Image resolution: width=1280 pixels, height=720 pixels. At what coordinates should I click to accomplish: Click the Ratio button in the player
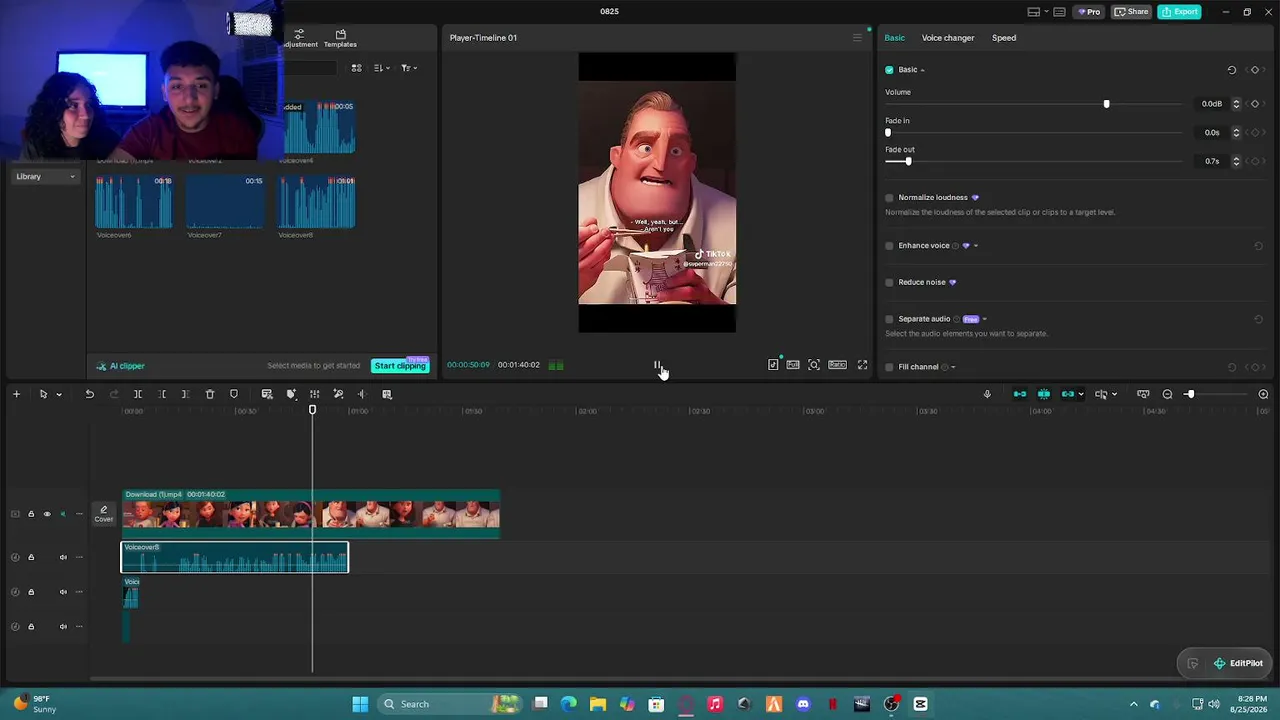(837, 365)
